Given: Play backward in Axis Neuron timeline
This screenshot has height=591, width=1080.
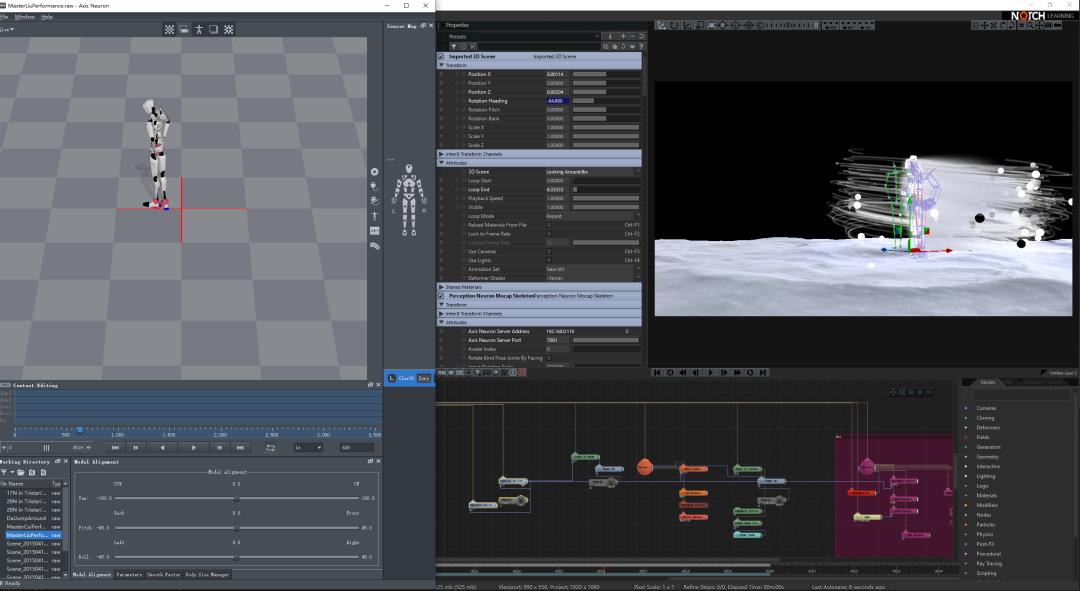Looking at the screenshot, I should coord(163,448).
